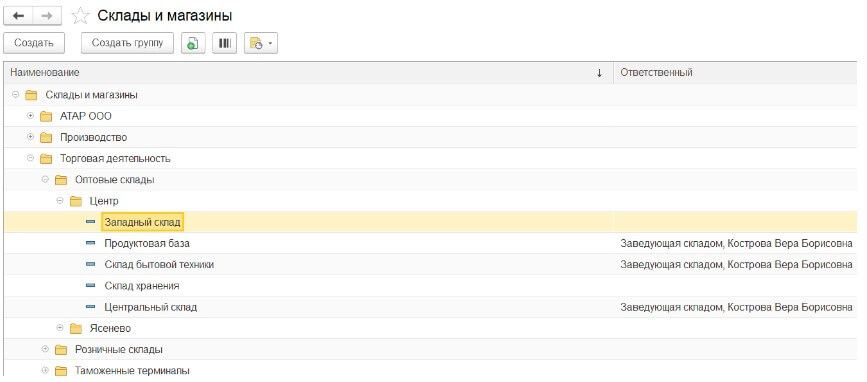Expand the АТАР ООО folder
This screenshot has width=867, height=382.
30,116
